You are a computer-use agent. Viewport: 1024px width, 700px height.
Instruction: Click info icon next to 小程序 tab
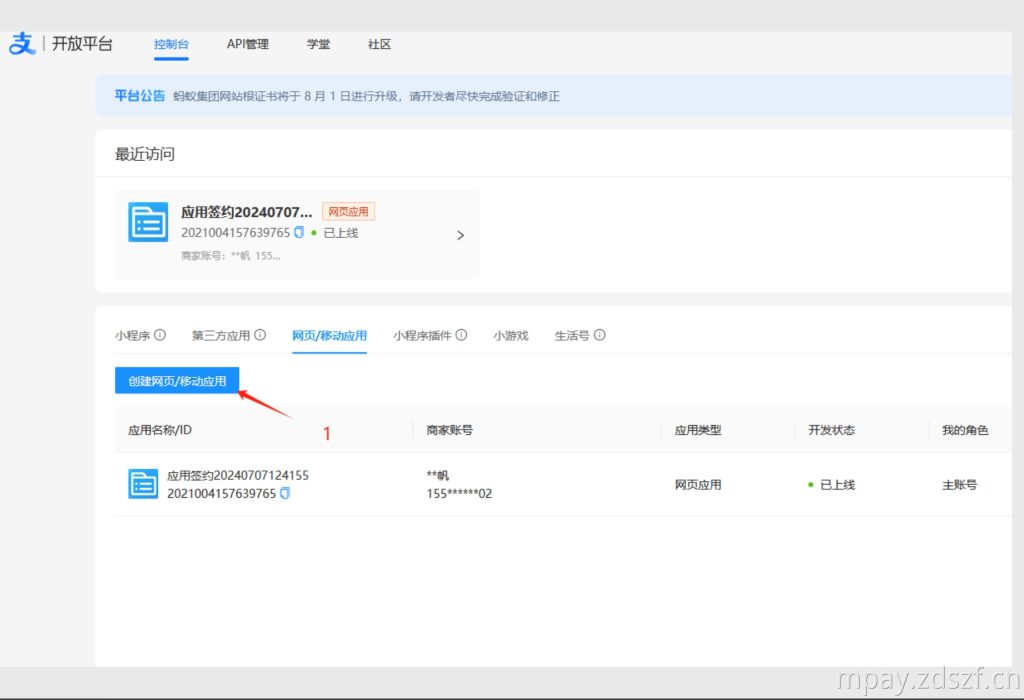pos(160,336)
